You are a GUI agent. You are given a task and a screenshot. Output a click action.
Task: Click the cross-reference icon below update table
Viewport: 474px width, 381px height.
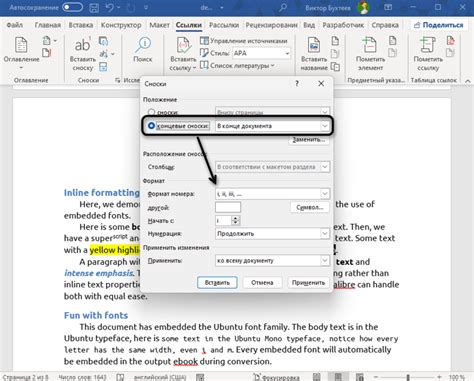point(335,67)
